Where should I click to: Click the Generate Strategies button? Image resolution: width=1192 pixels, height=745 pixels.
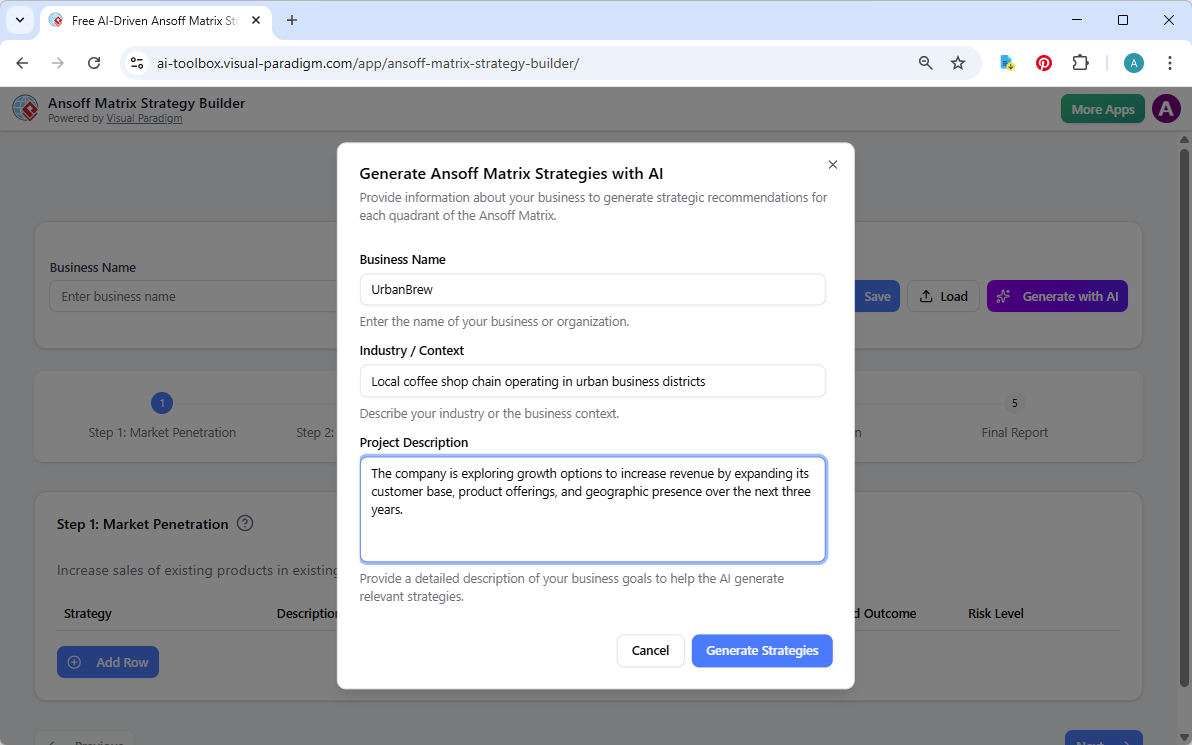pos(762,650)
